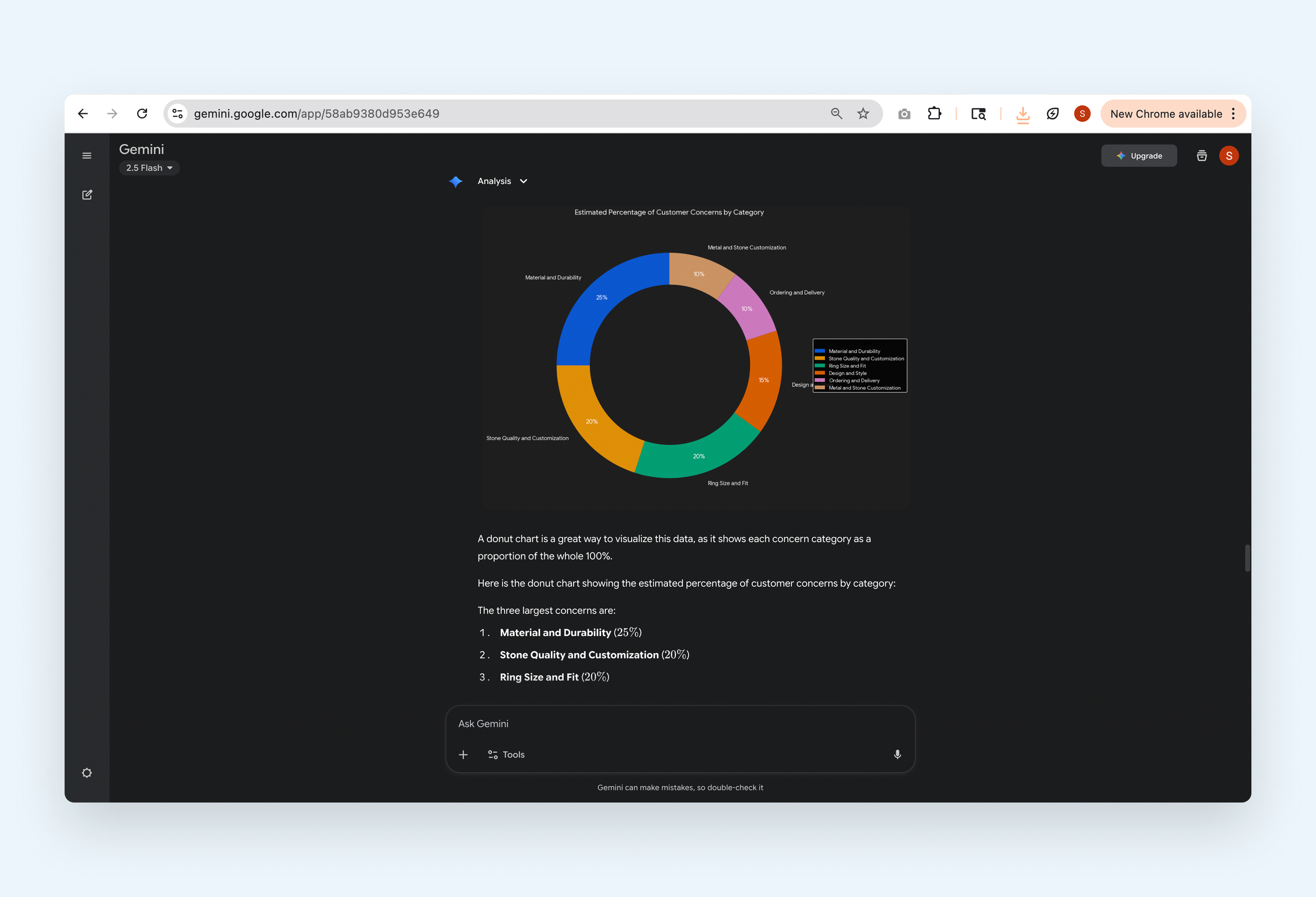Click the plus icon to add files

tap(463, 754)
